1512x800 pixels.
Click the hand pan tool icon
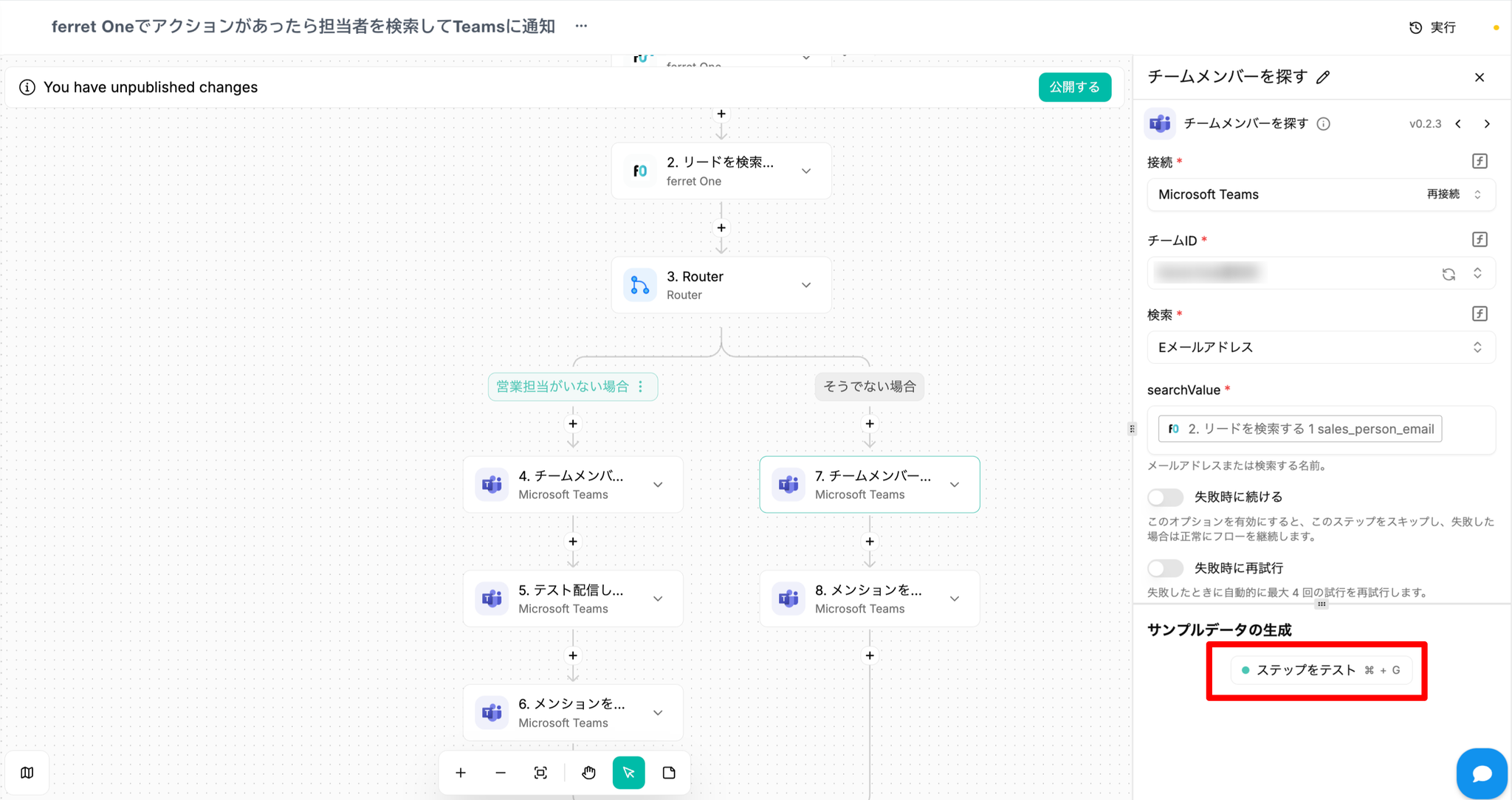[588, 773]
